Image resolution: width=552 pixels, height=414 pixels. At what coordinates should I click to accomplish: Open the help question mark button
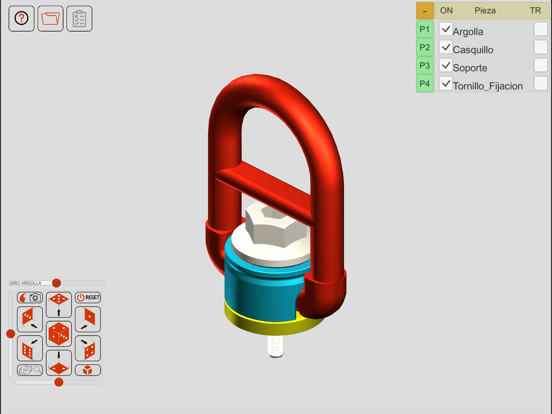(x=21, y=18)
